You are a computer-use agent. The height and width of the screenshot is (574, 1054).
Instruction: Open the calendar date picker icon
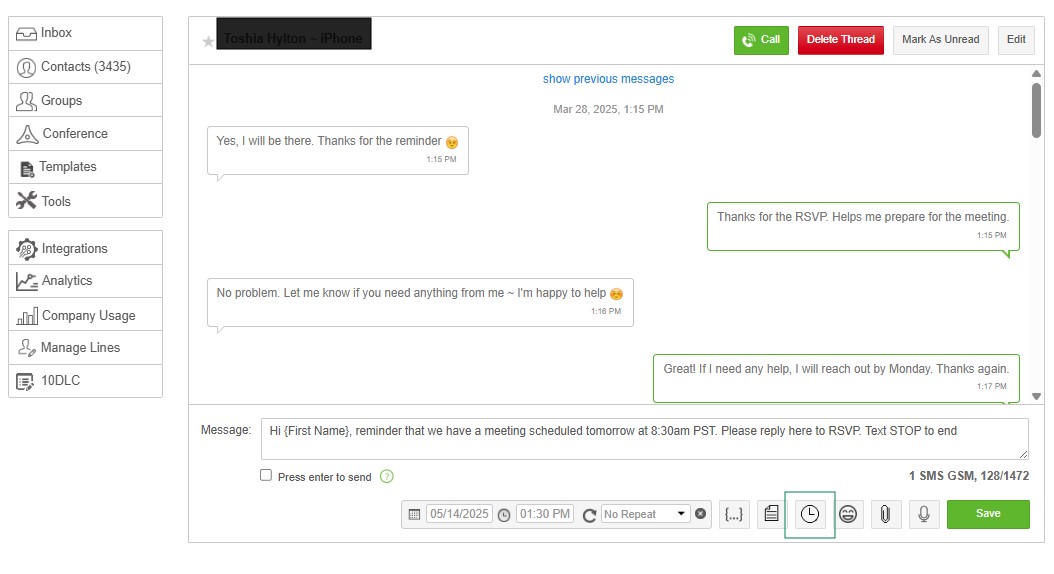(x=414, y=514)
